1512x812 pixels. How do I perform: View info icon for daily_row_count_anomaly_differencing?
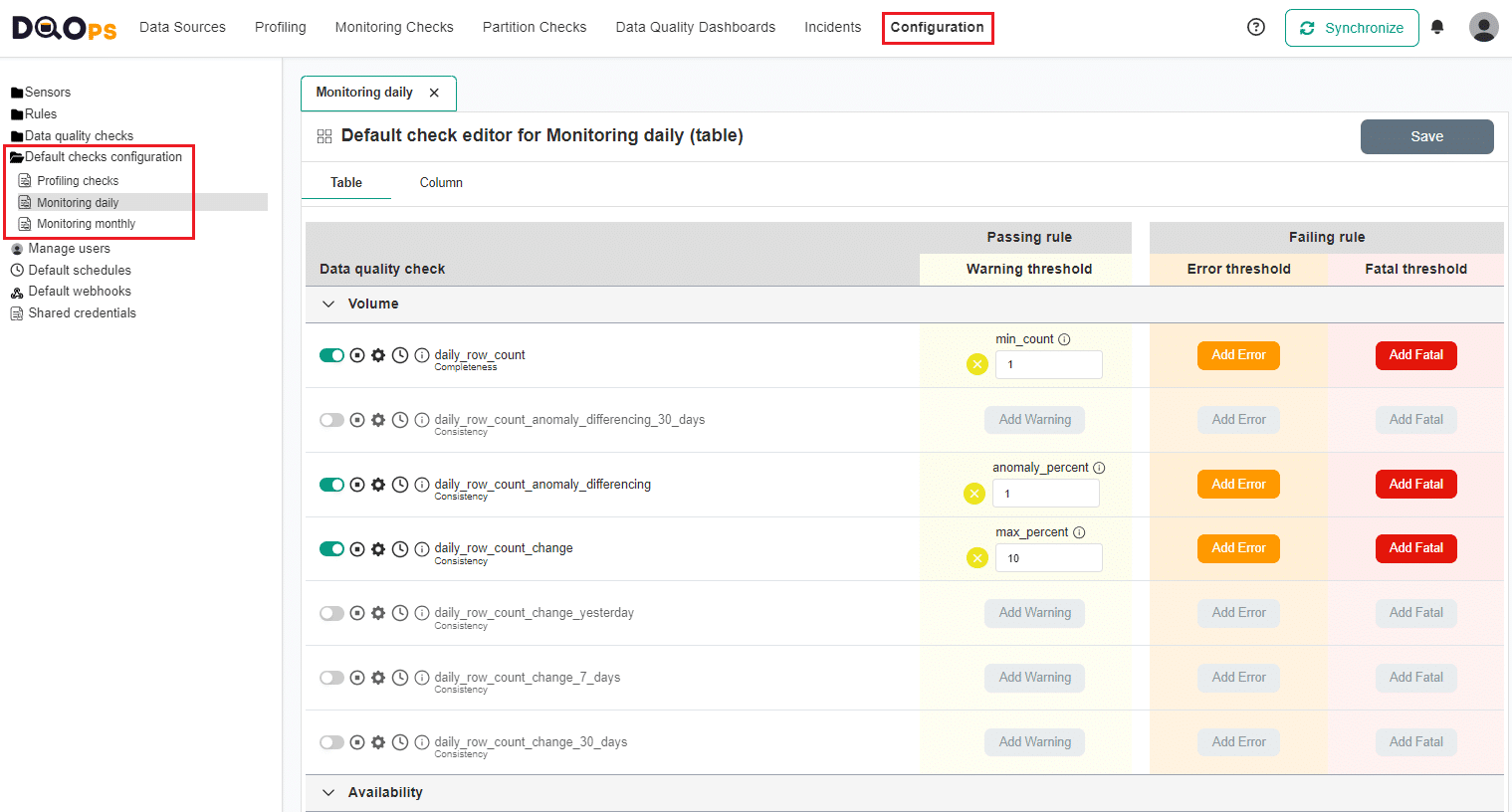point(421,485)
